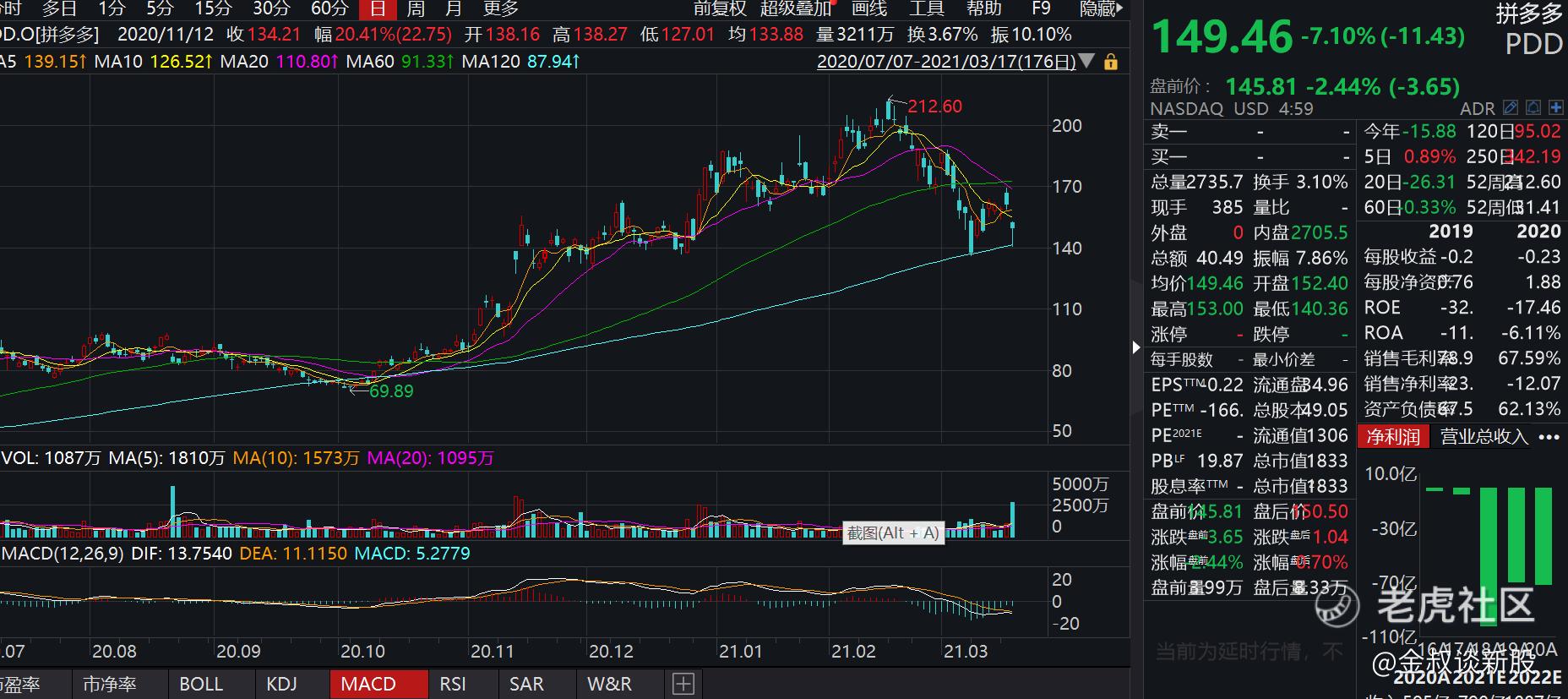Click the 2019 column header
Viewport: 1568px width, 699px height.
pyautogui.click(x=1451, y=232)
